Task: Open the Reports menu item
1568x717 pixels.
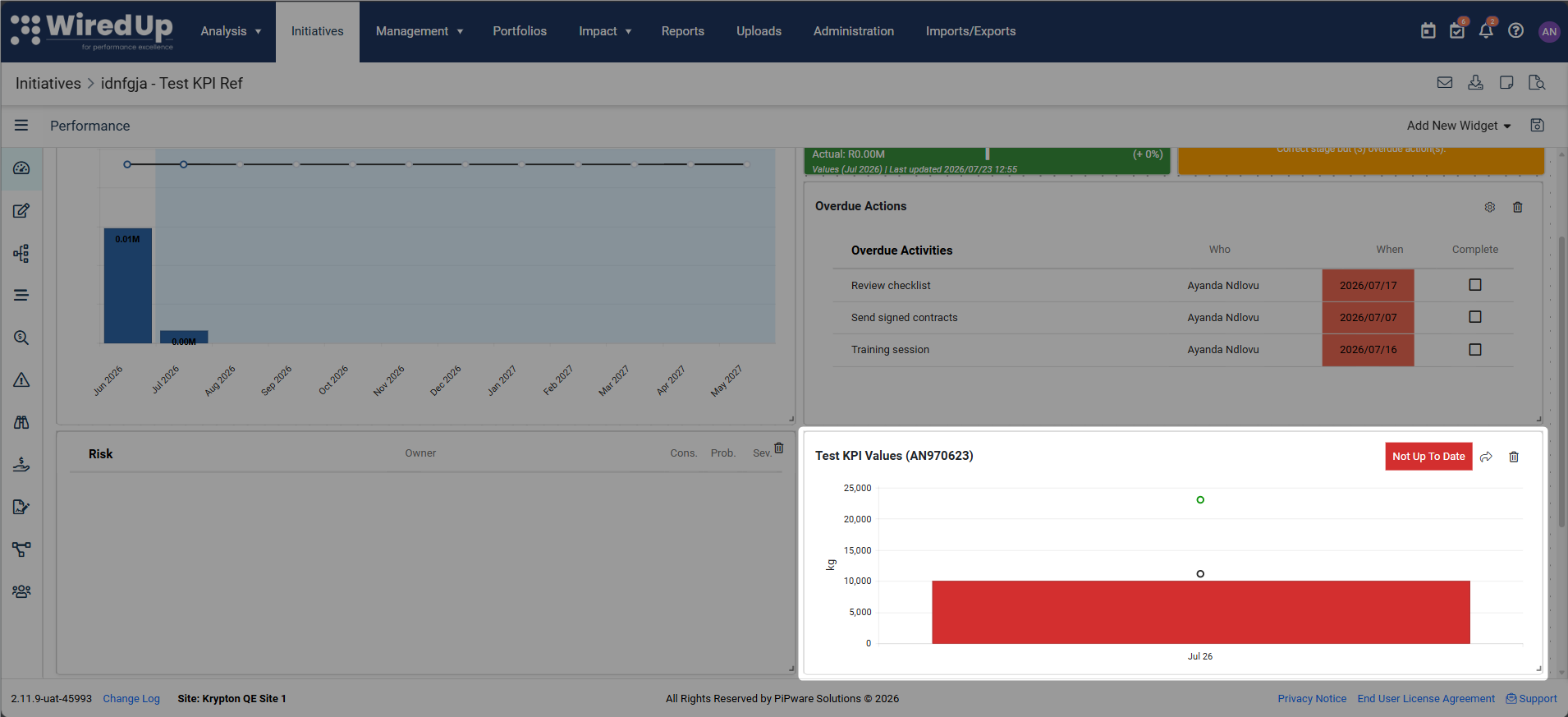Action: [x=683, y=31]
